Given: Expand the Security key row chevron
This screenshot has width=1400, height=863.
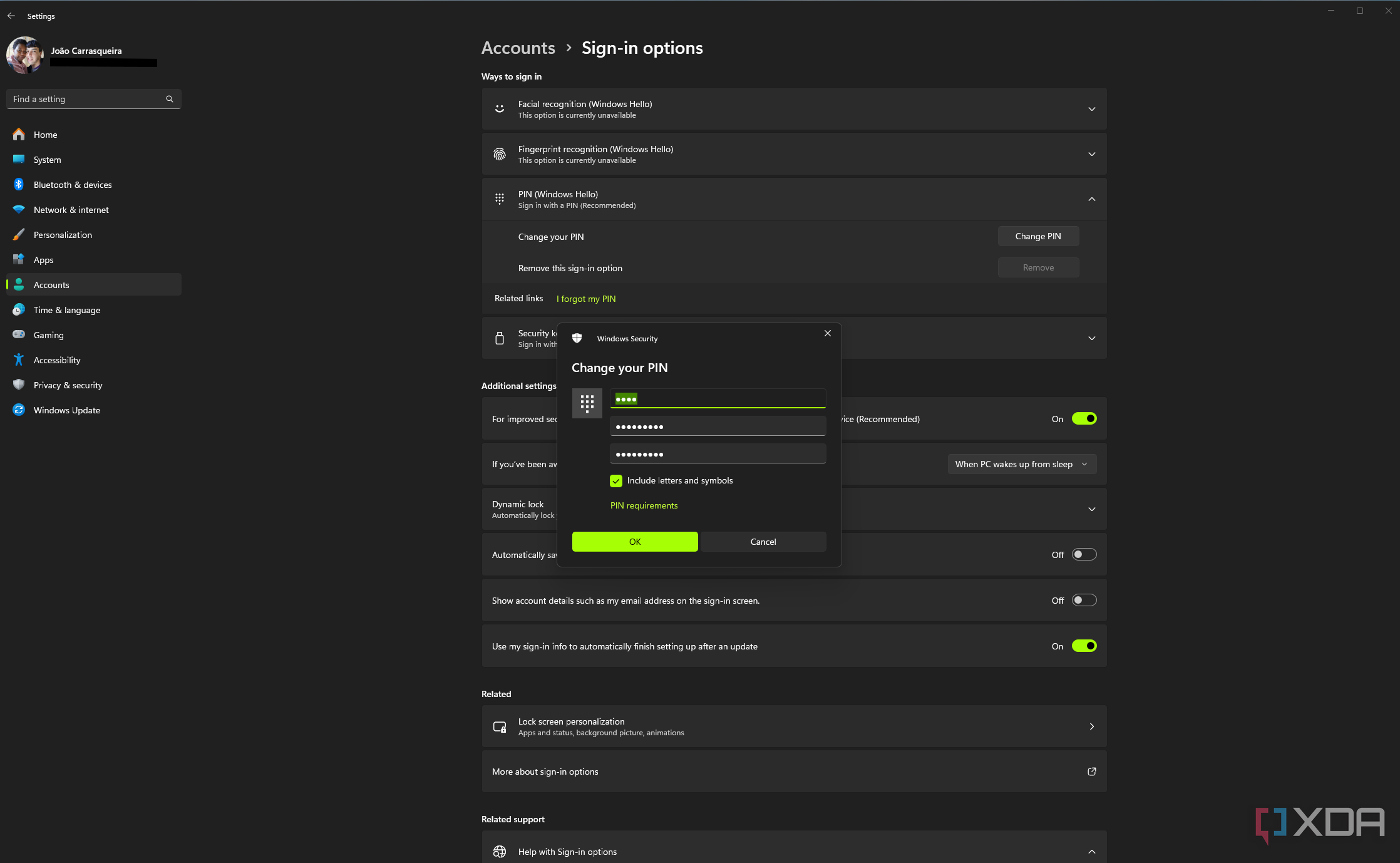Looking at the screenshot, I should 1091,338.
